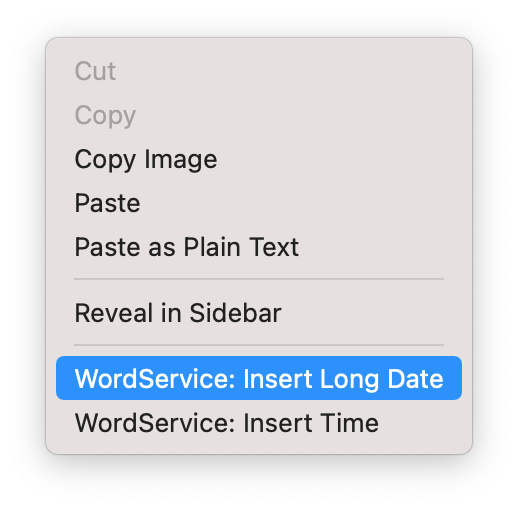Choose Paste as Plain Text

[259, 247]
